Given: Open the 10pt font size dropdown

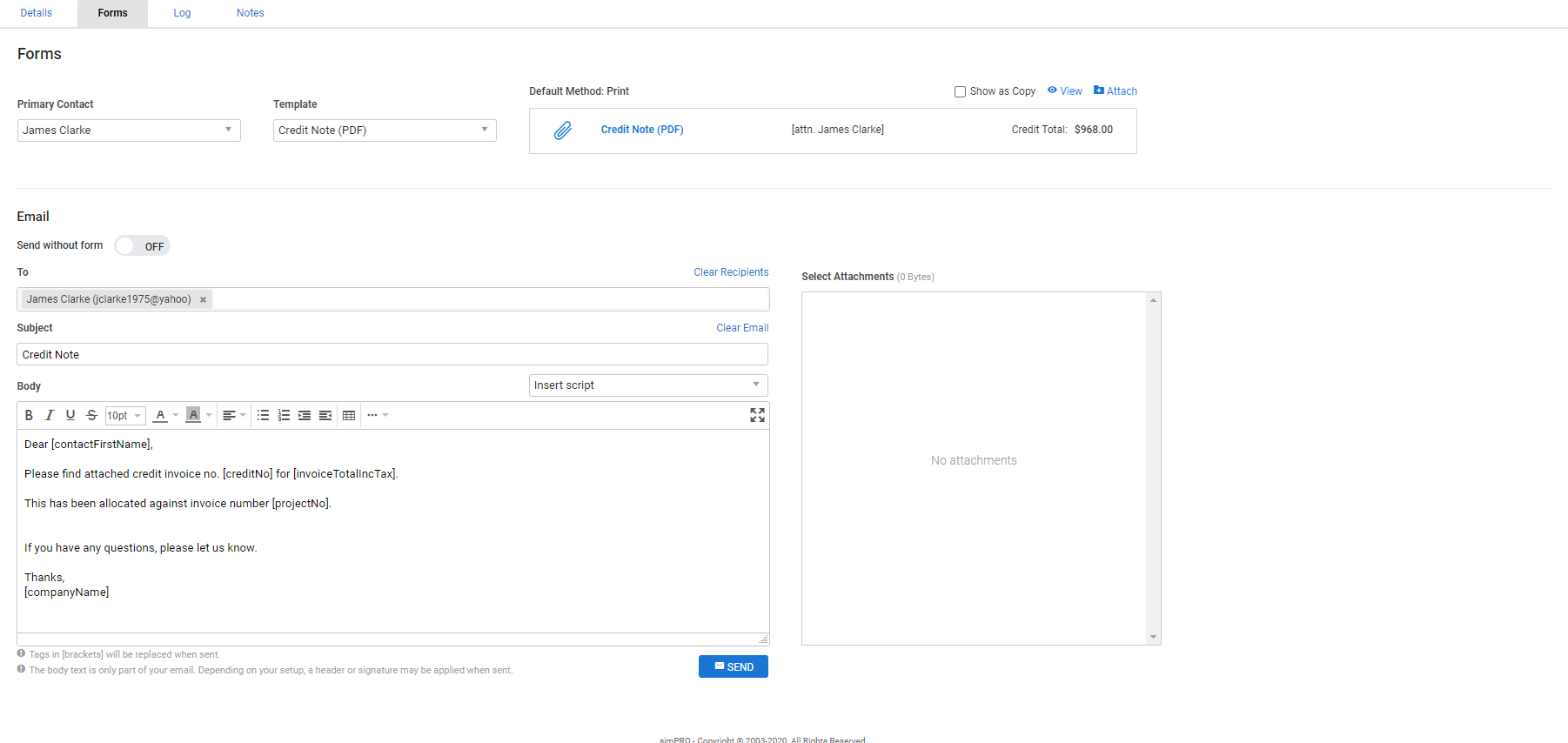Looking at the screenshot, I should (125, 416).
